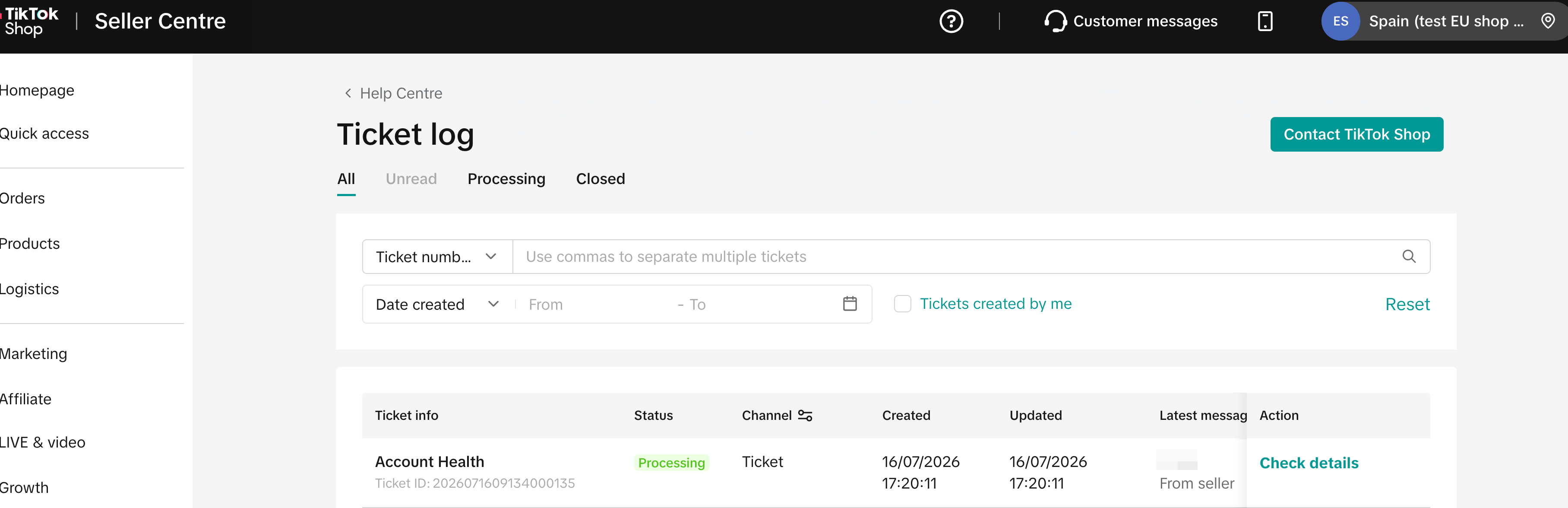
Task: Open Affiliate in the sidebar
Action: (25, 399)
